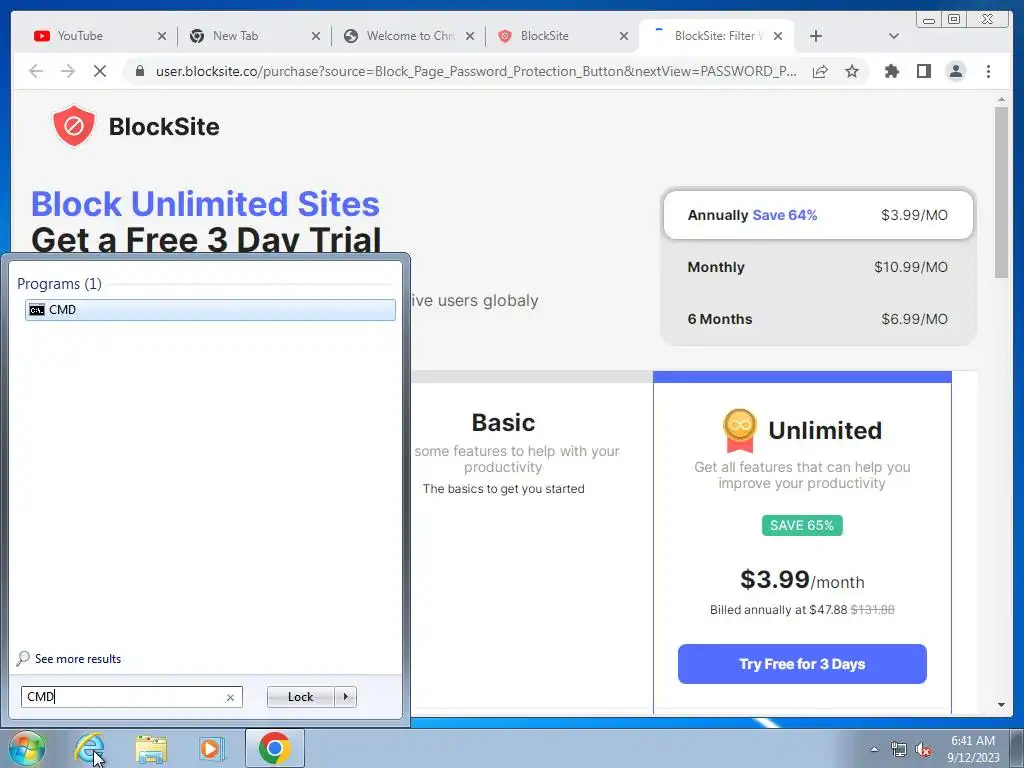Close the New Tab tab
1024x768 pixels.
coord(316,36)
